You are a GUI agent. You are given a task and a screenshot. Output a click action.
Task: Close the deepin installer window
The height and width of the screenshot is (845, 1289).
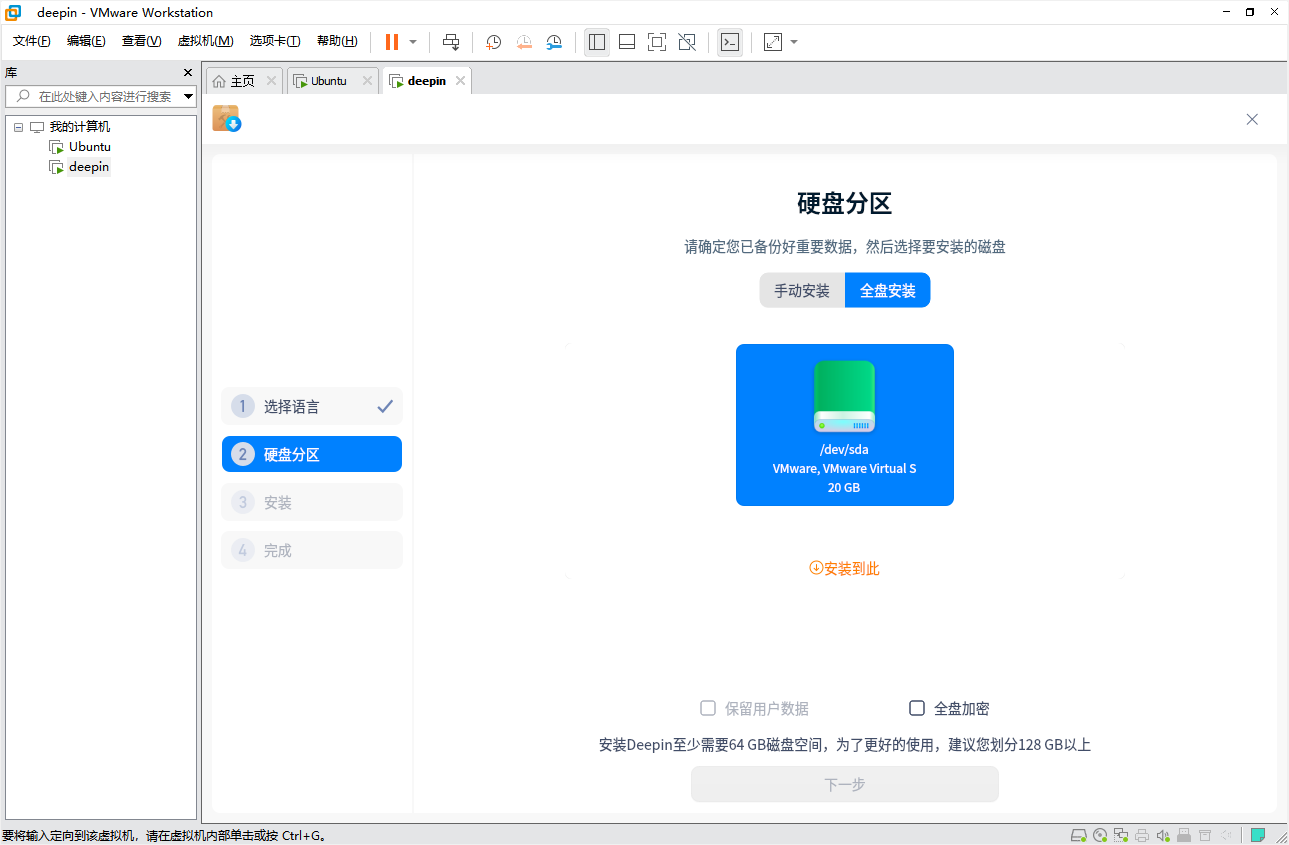pos(1252,119)
